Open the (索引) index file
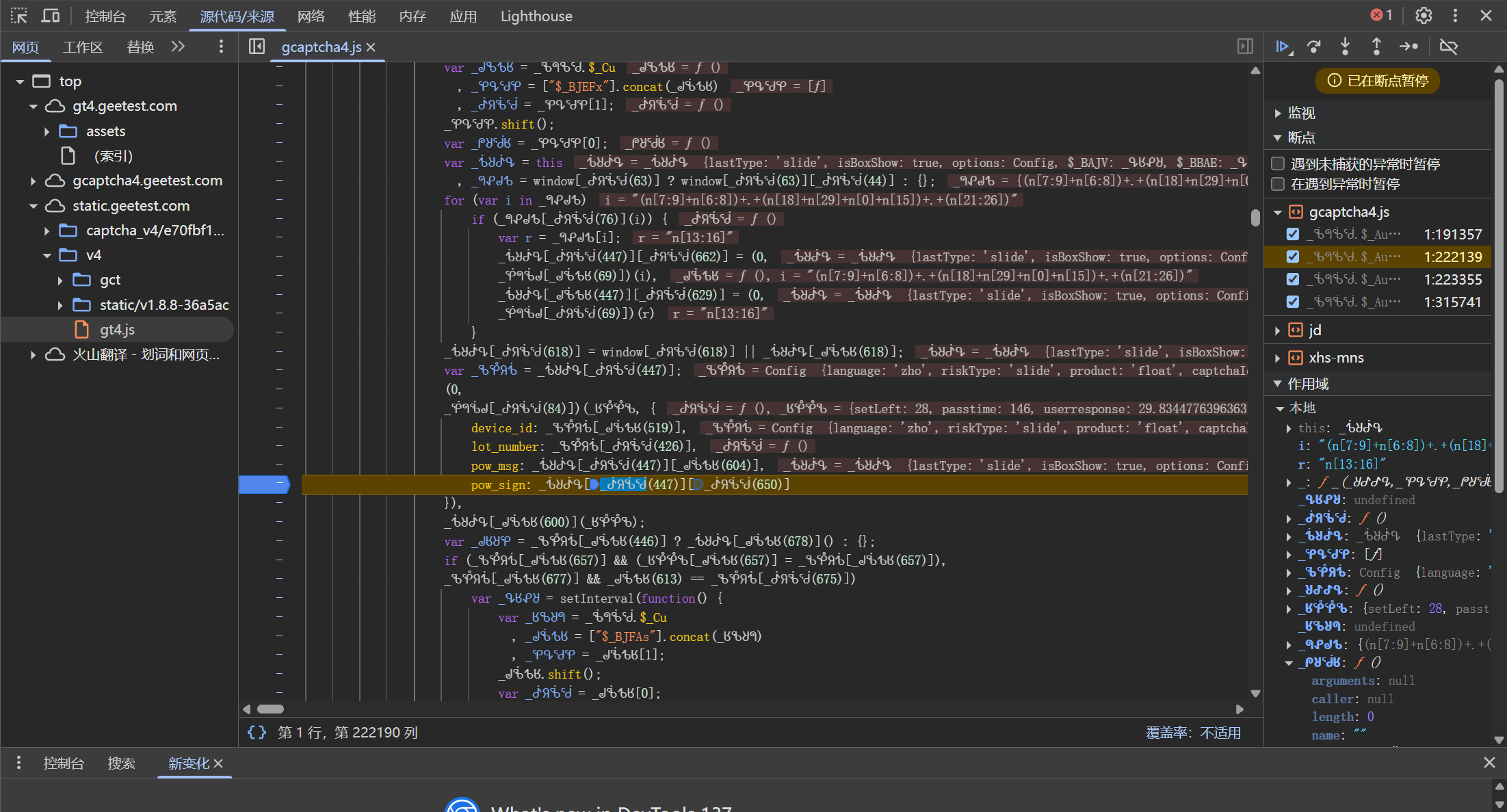 [113, 156]
